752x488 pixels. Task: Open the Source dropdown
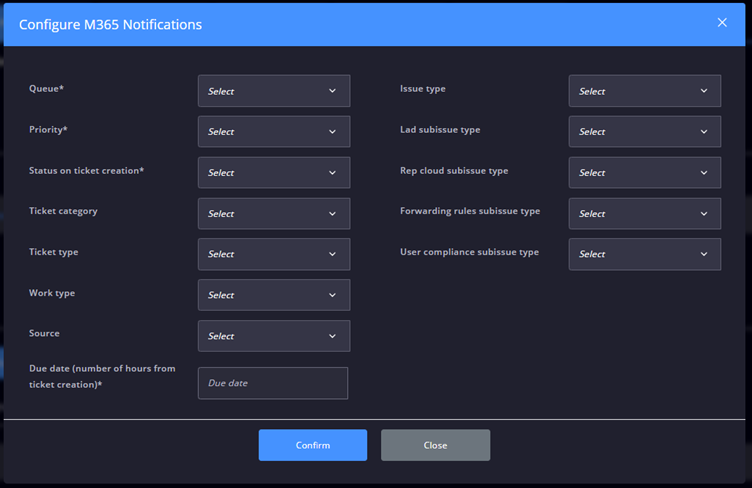(274, 336)
